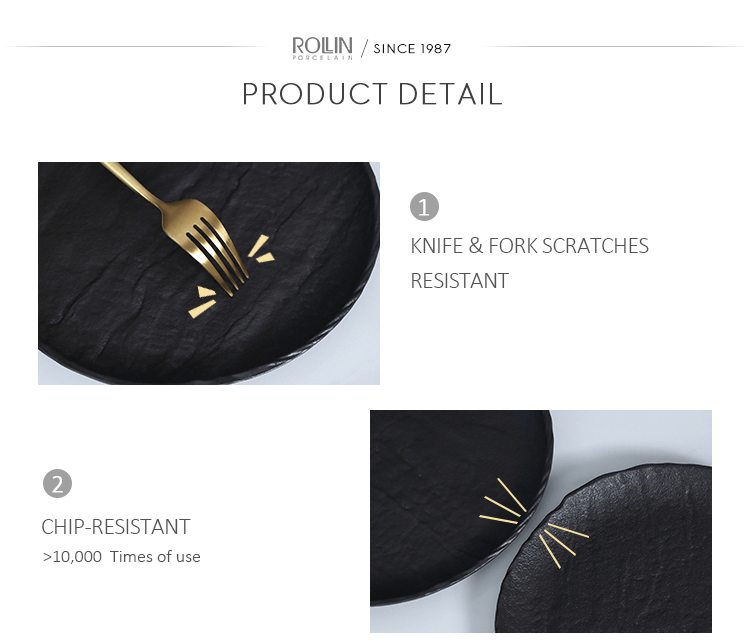This screenshot has height=642, width=750.
Task: Click the left header divider line
Action: (x=140, y=47)
